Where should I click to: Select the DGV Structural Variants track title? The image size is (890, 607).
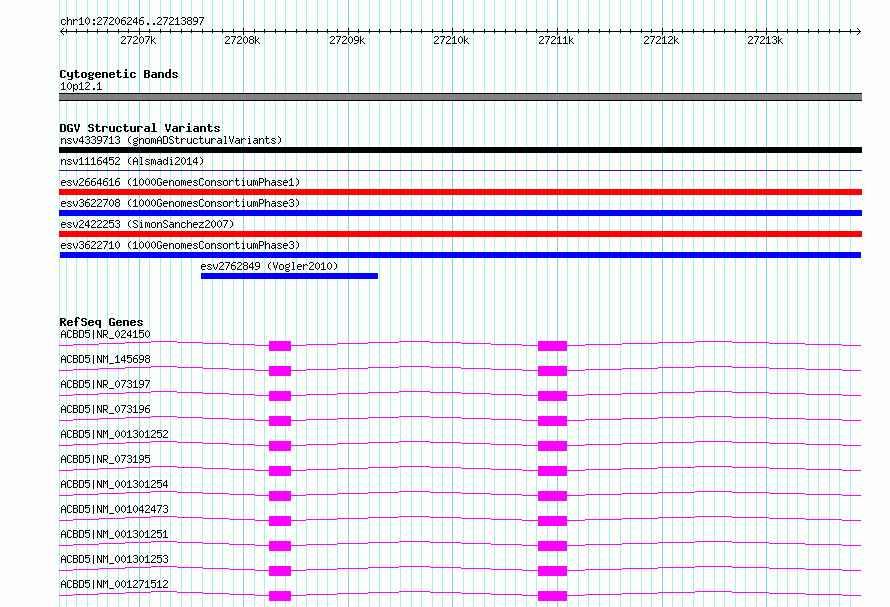(140, 128)
